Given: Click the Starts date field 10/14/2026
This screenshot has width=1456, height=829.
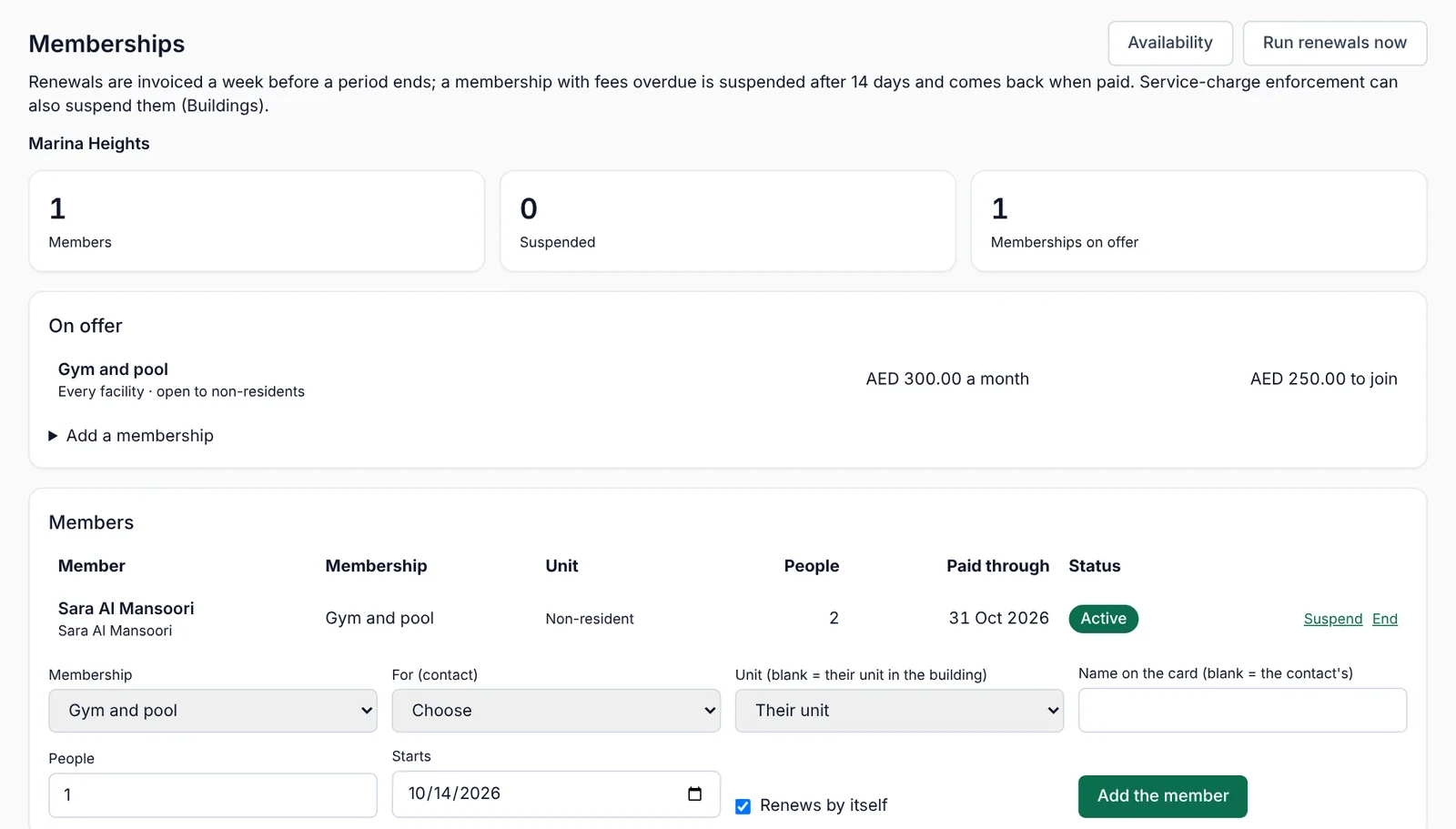Looking at the screenshot, I should 556,794.
